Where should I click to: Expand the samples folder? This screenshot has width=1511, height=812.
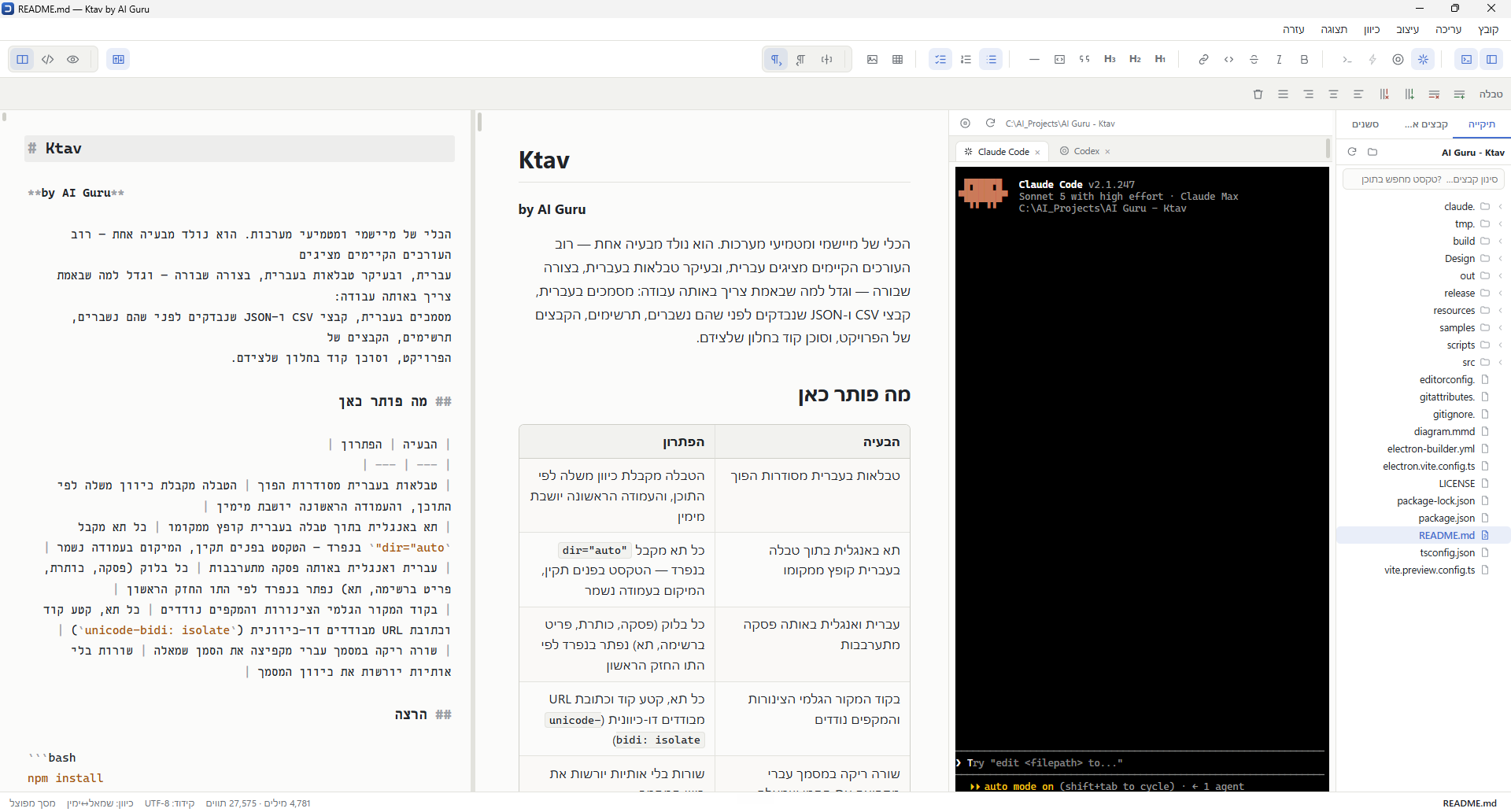(1424, 327)
